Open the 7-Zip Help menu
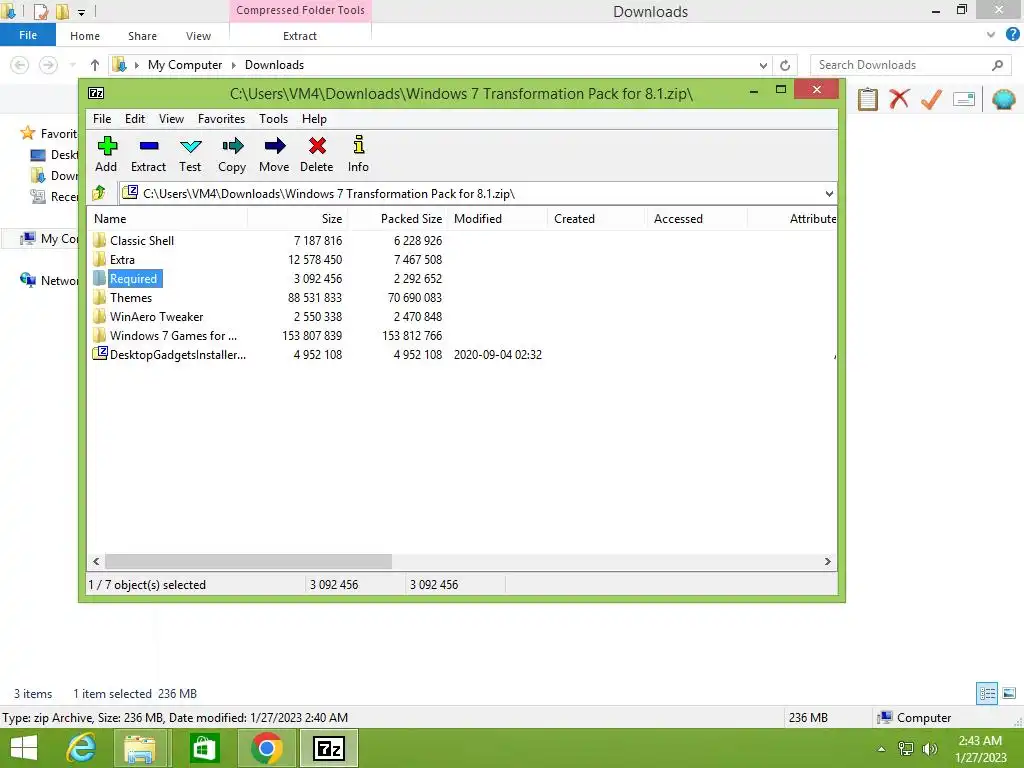 coord(314,119)
